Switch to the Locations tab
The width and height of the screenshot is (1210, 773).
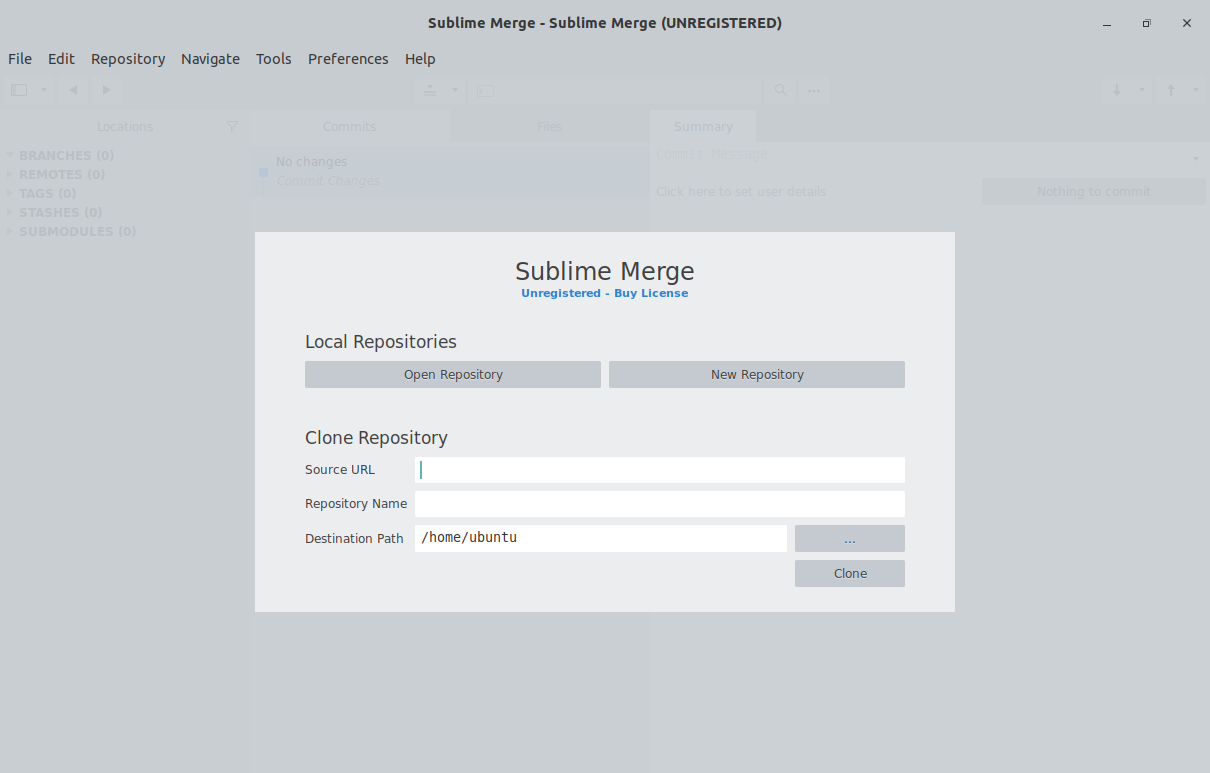point(125,127)
